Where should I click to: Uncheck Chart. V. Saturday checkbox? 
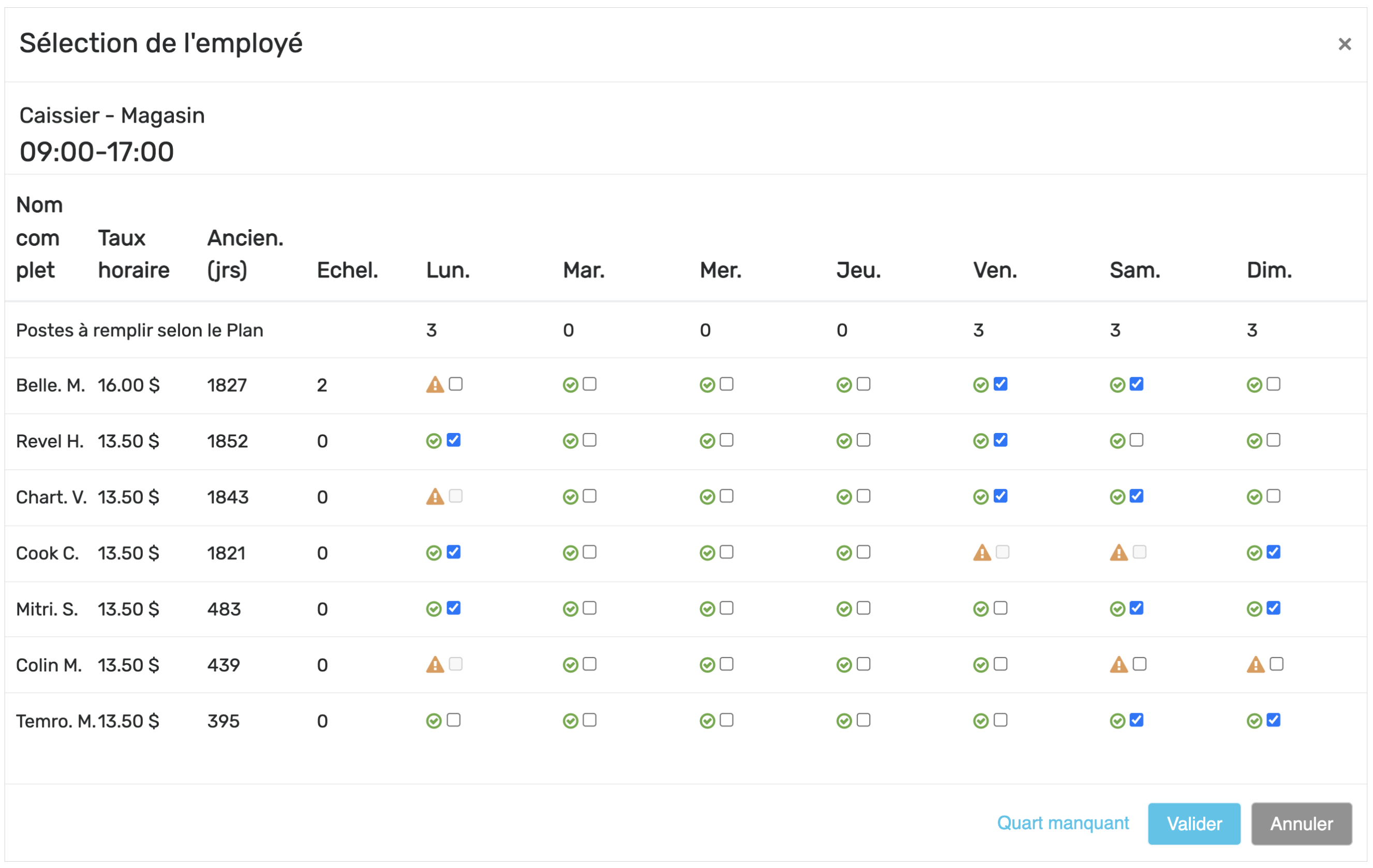(1137, 496)
